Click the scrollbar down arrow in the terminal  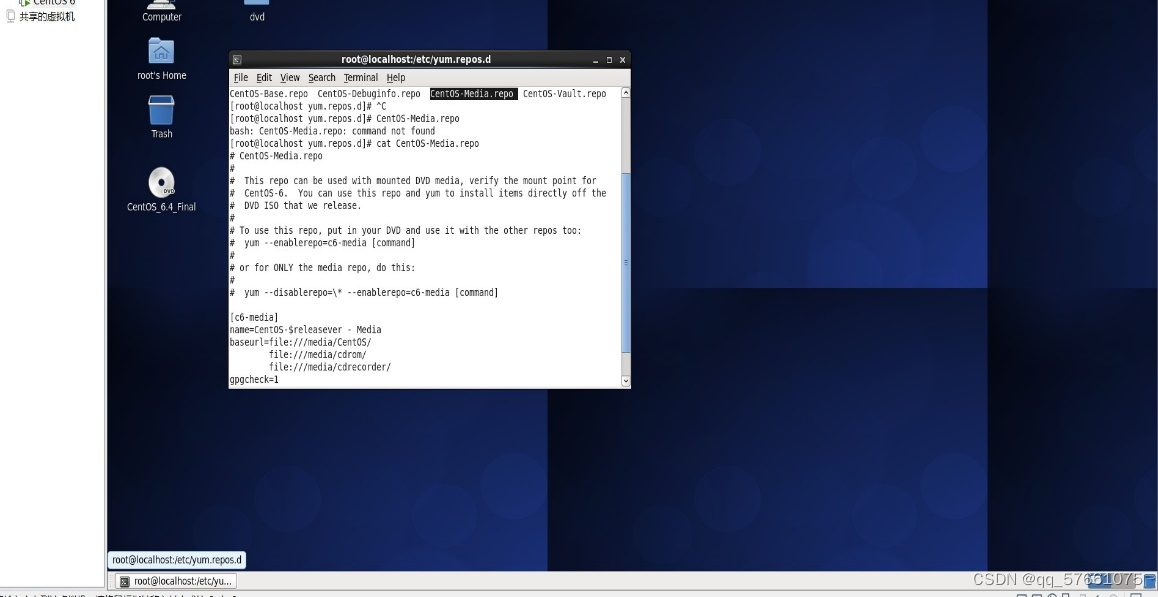coord(624,381)
